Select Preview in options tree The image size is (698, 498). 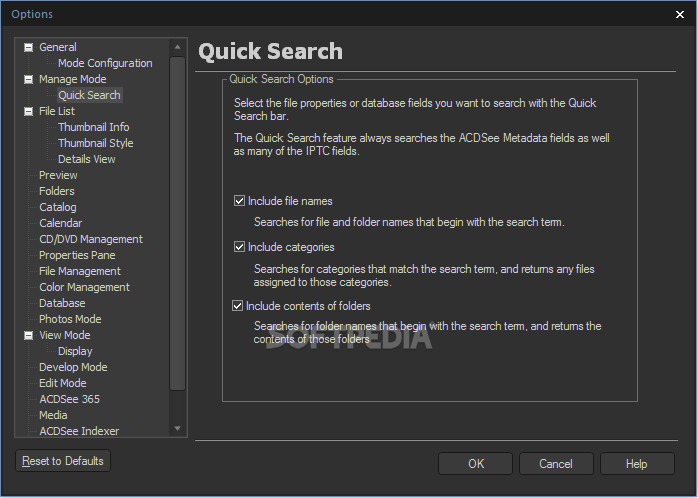point(58,175)
